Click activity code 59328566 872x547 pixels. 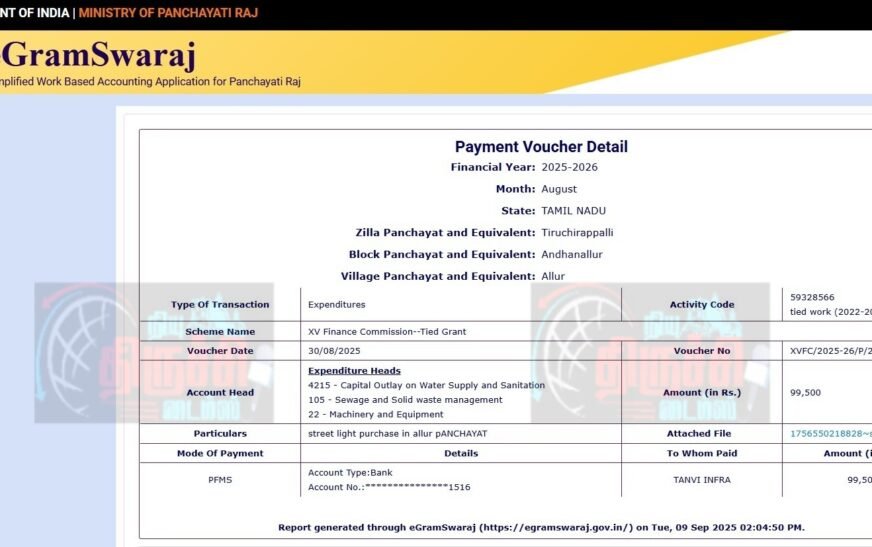coord(812,297)
